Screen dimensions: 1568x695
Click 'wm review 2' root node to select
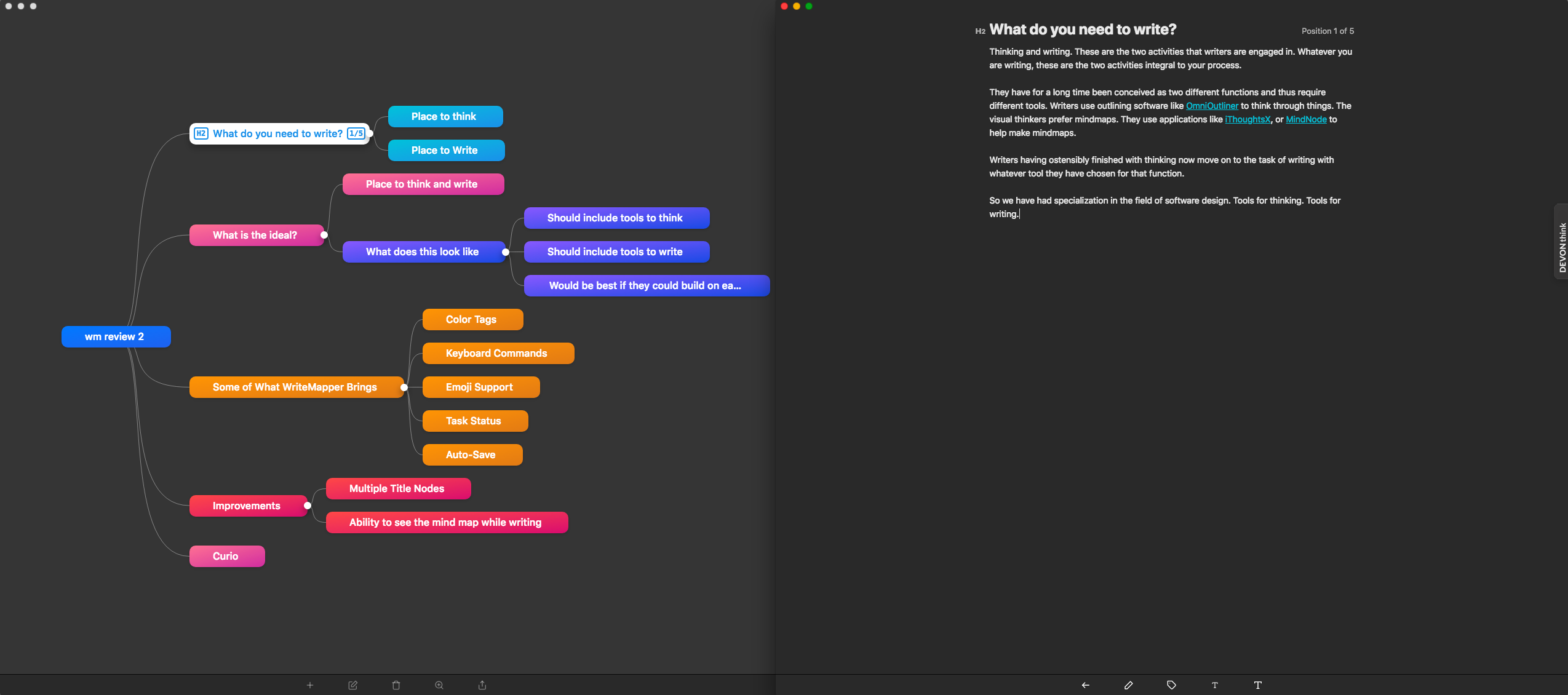[x=115, y=336]
